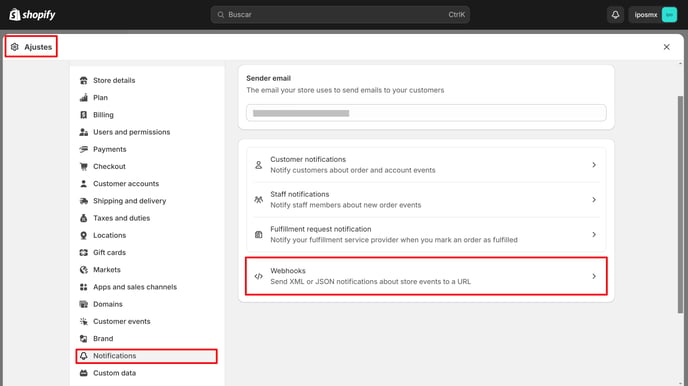Open Webhooks settings

[426, 276]
